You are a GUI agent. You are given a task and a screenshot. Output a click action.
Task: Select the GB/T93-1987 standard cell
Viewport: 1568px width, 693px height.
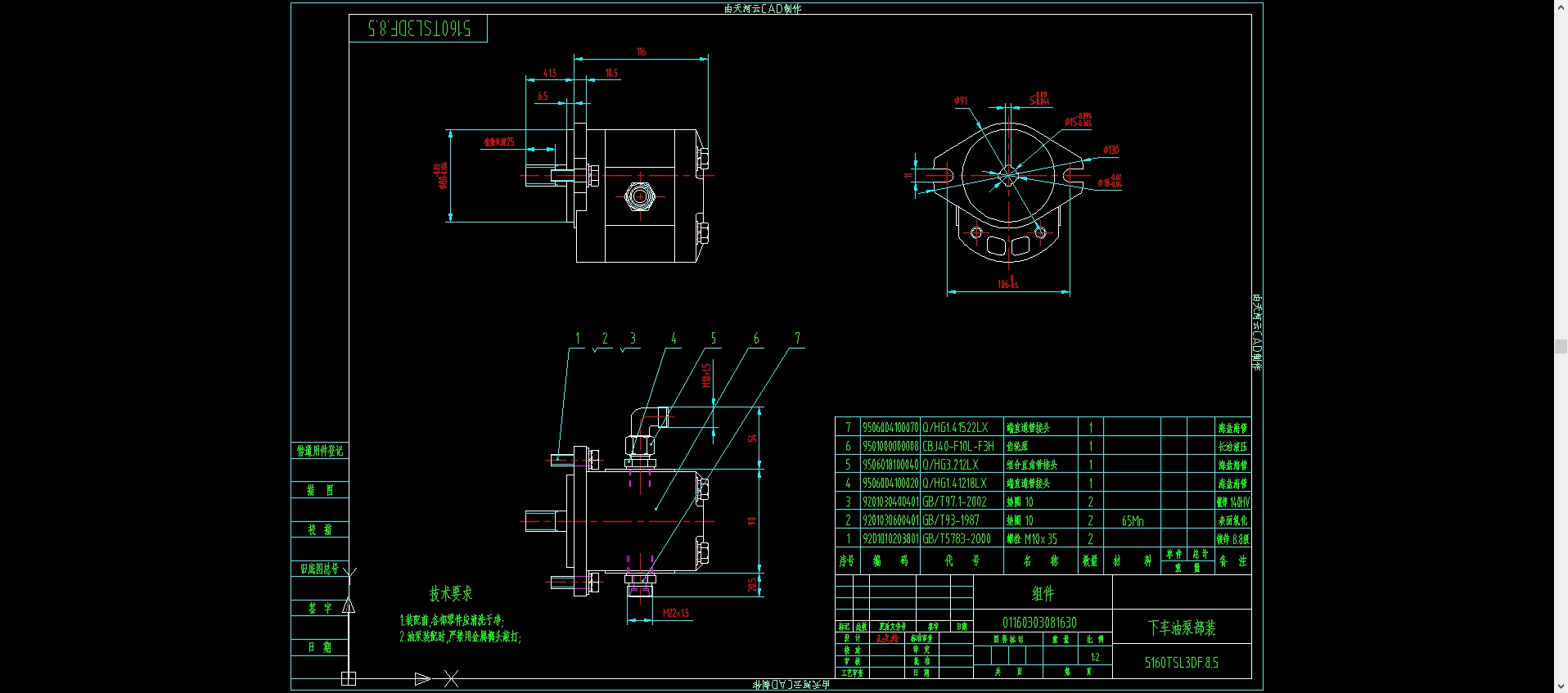pyautogui.click(x=951, y=520)
